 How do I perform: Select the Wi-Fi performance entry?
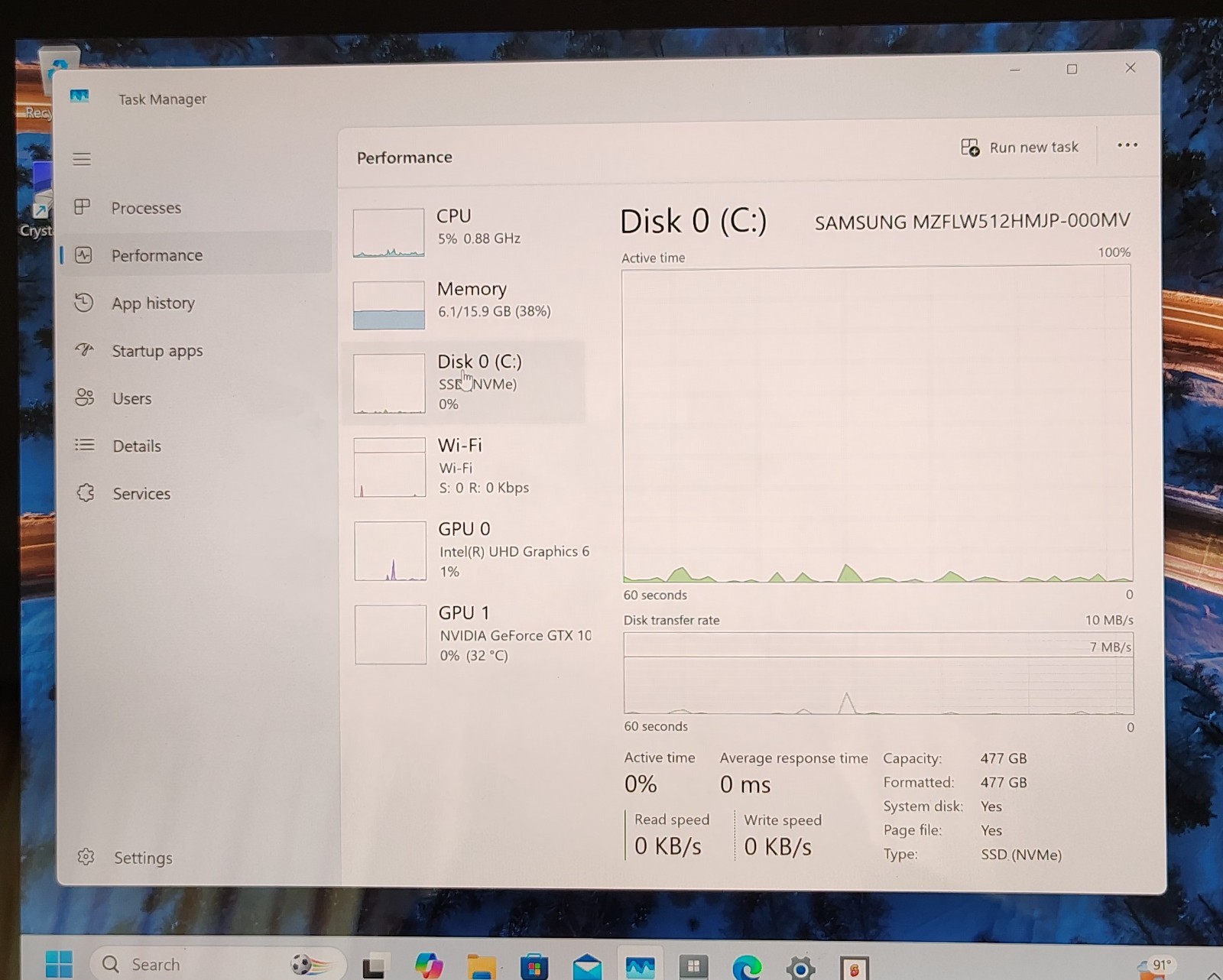[465, 466]
